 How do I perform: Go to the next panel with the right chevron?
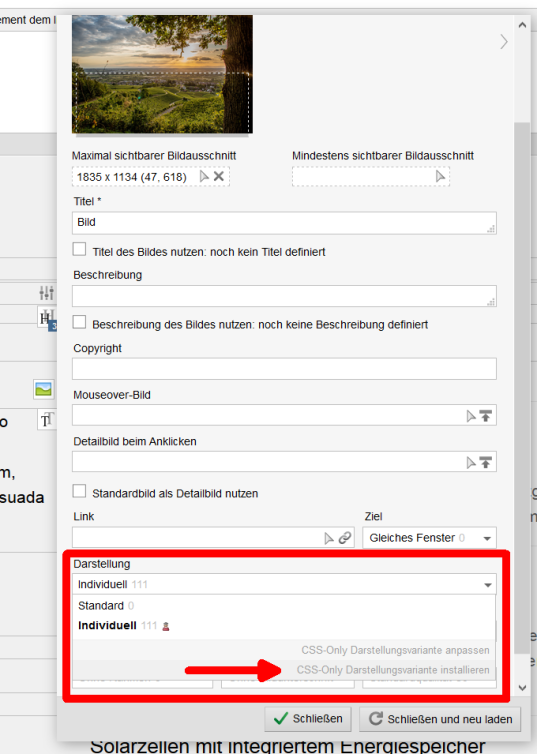click(x=503, y=42)
